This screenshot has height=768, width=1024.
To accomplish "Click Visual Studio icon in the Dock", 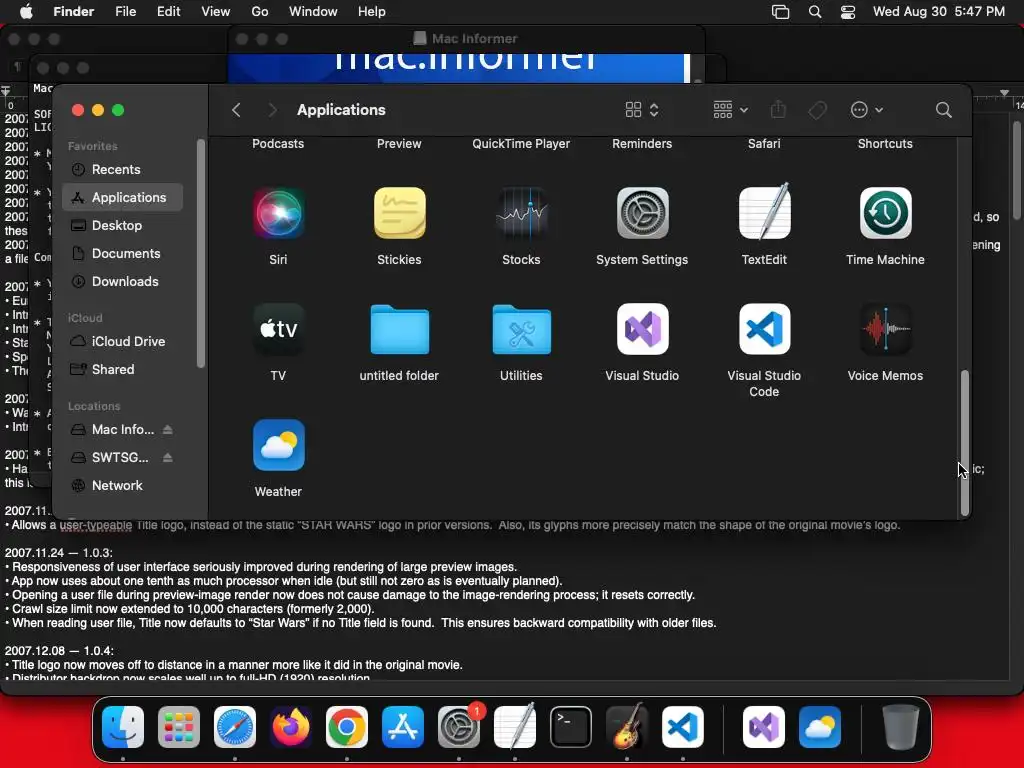I will click(x=764, y=727).
